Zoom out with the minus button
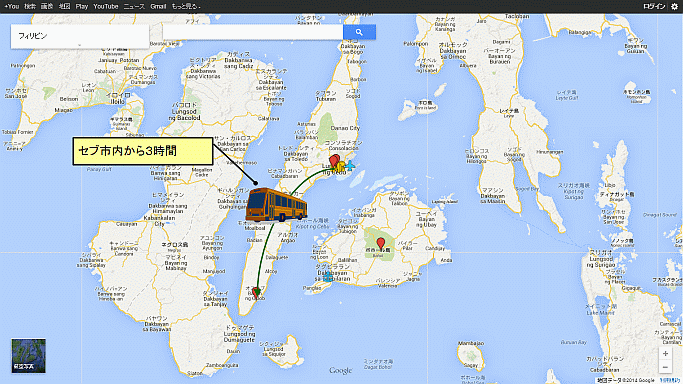This screenshot has width=683, height=384. tap(665, 367)
